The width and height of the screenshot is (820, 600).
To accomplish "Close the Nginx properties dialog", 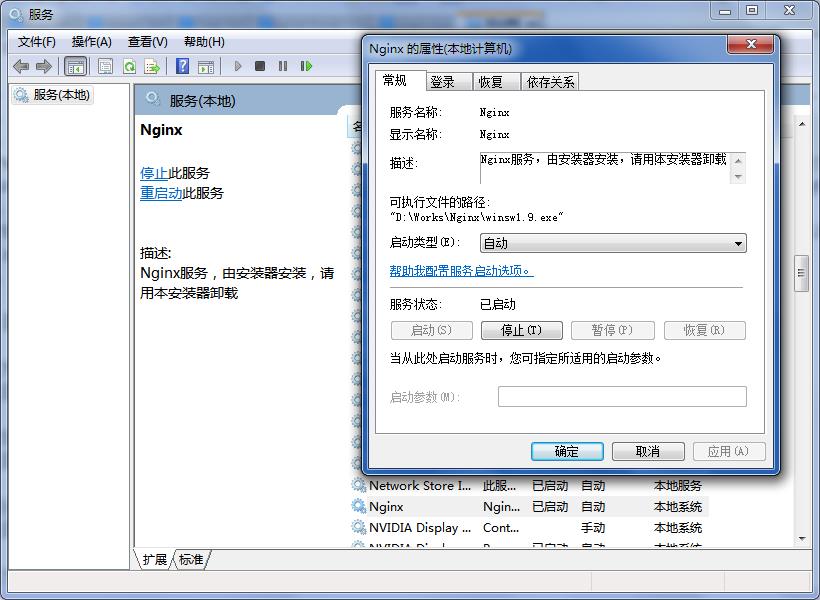I will click(750, 44).
